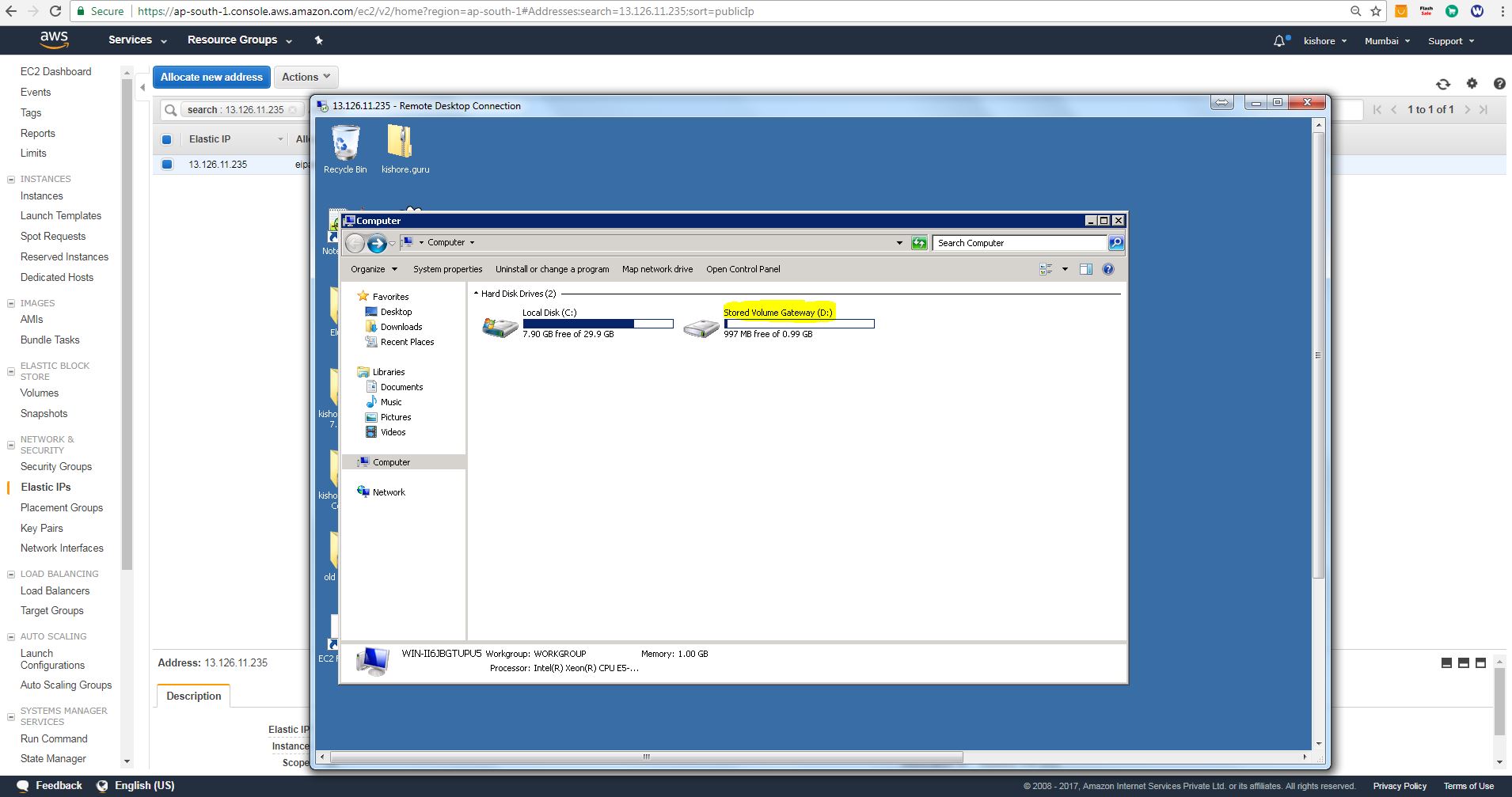Open the Organize dropdown in Explorer

click(374, 269)
